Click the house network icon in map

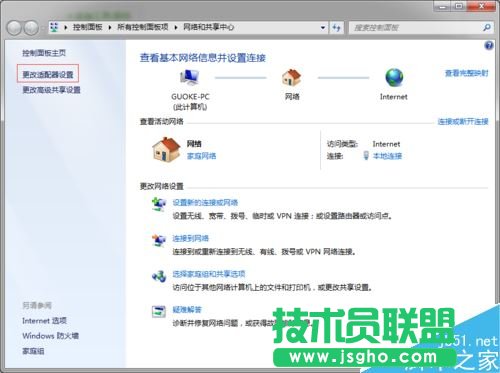coord(292,77)
